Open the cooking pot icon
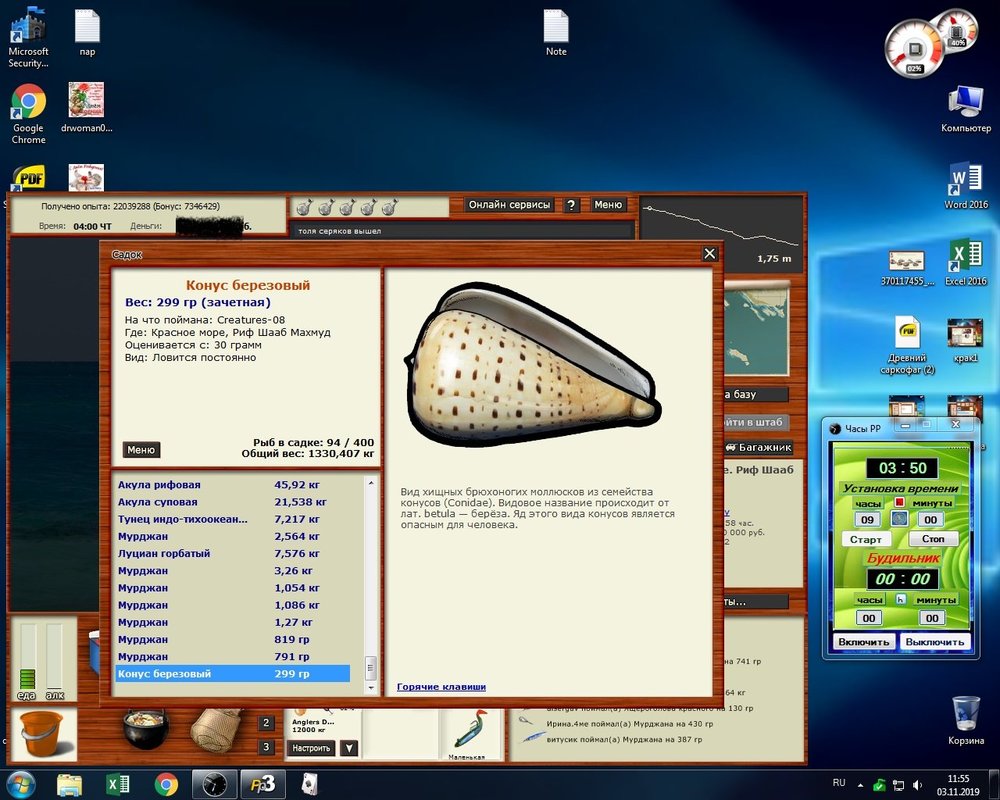Screen dimensions: 1000x800 tap(145, 727)
